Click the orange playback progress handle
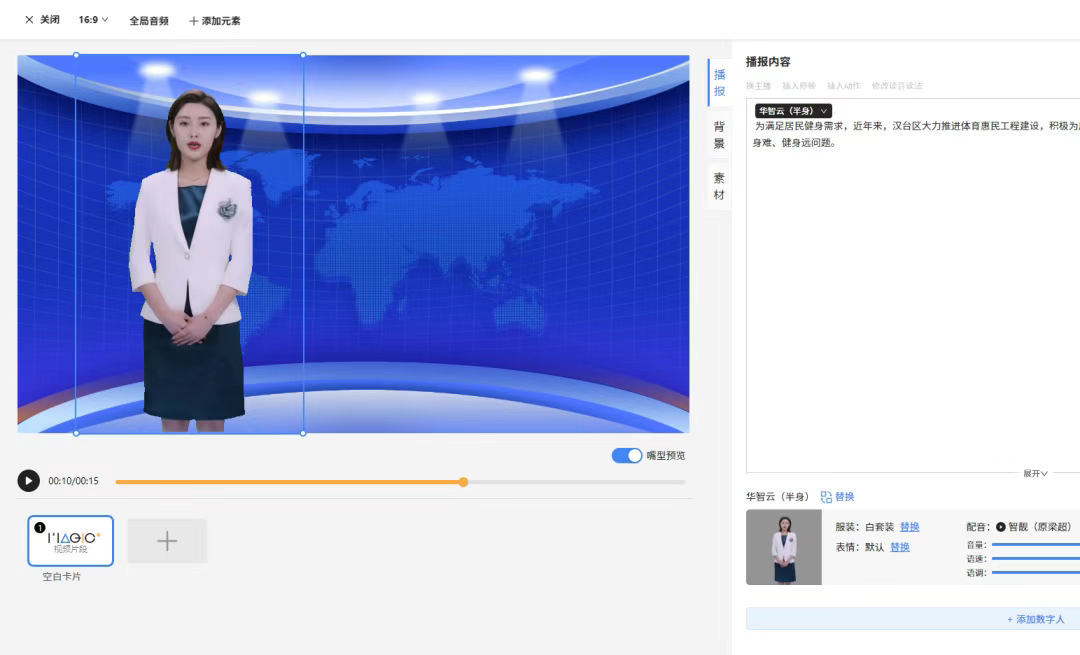1080x655 pixels. click(x=463, y=482)
